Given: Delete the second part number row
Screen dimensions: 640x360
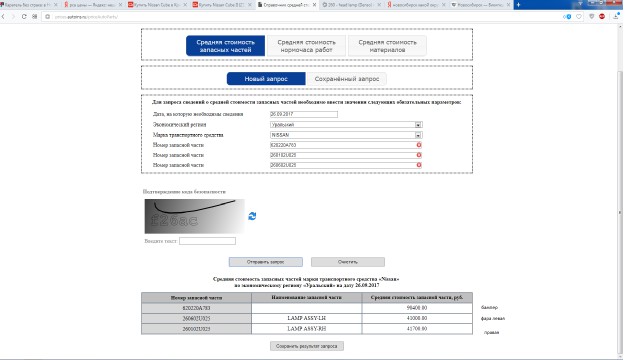Looking at the screenshot, I should (419, 155).
